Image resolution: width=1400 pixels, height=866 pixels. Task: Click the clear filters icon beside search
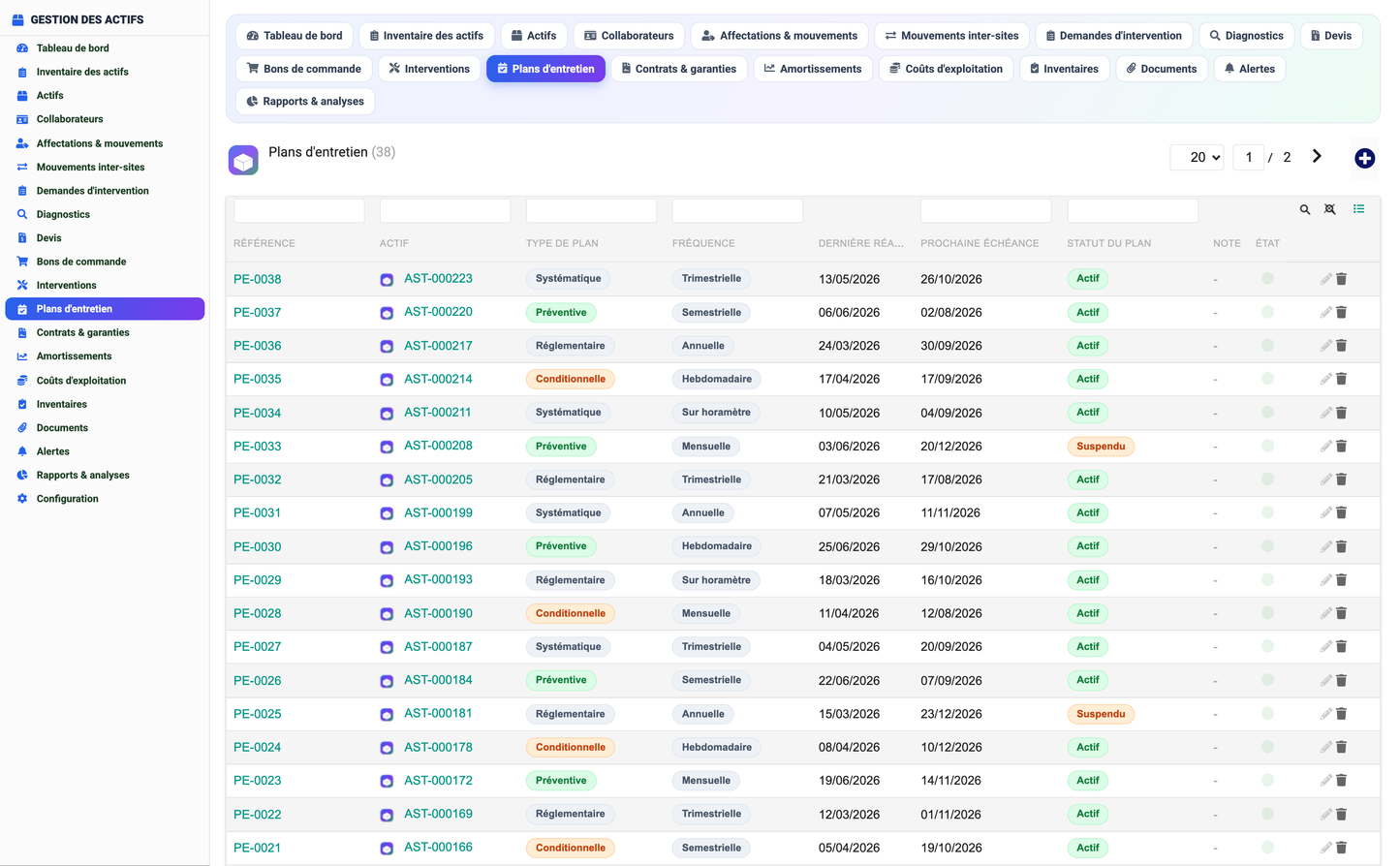coord(1330,209)
